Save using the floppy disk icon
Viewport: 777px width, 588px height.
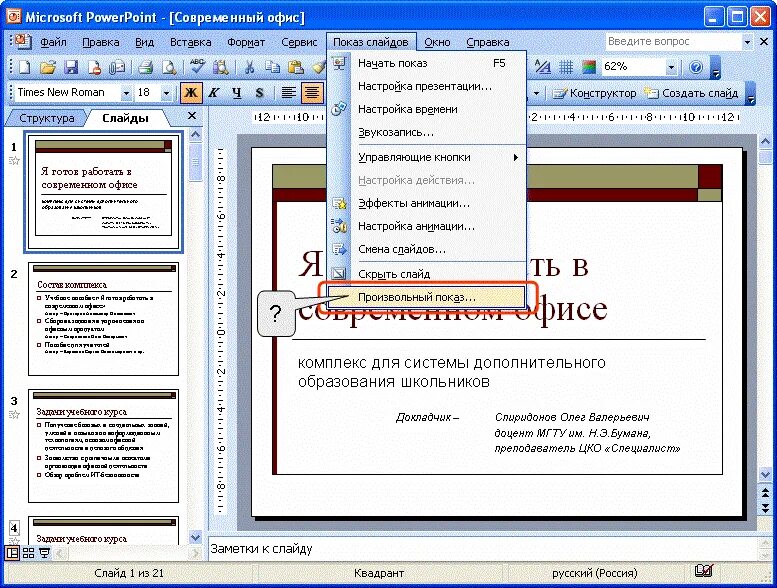tap(71, 67)
